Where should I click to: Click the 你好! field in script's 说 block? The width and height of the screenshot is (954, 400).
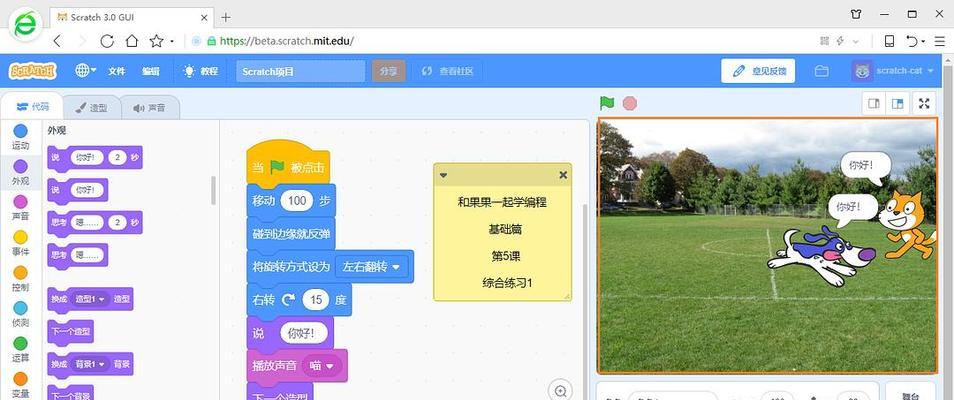point(304,333)
